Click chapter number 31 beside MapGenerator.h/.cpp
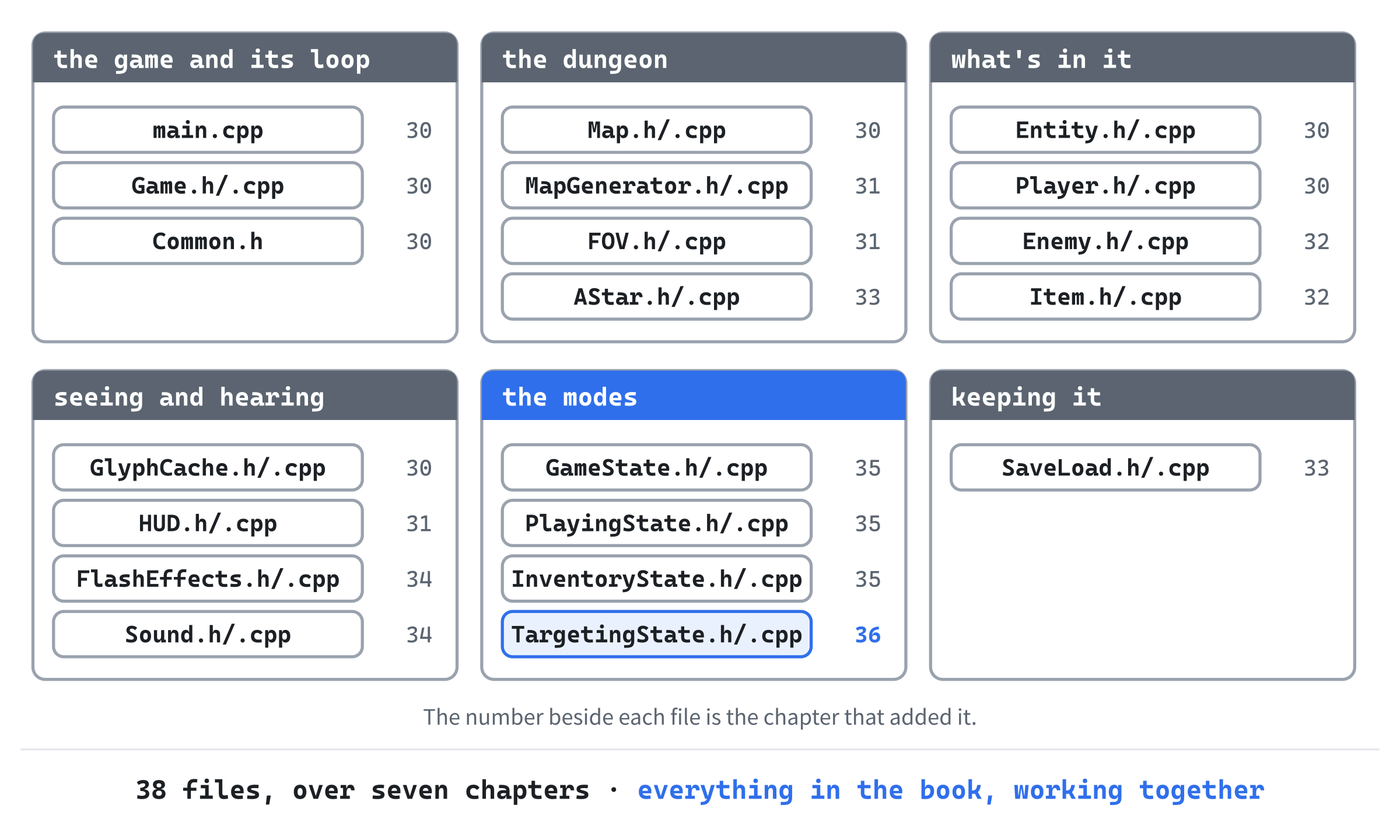Viewport: 1400px width, 840px height. pos(867,186)
